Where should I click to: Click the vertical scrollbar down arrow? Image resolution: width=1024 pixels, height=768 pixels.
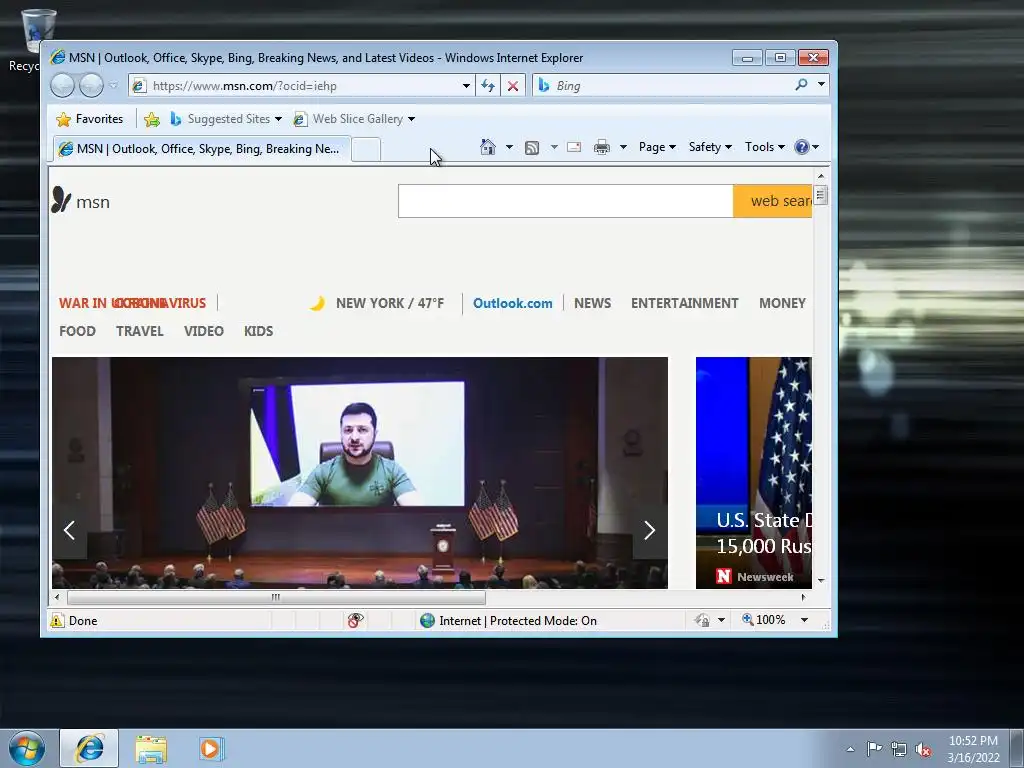tap(821, 580)
